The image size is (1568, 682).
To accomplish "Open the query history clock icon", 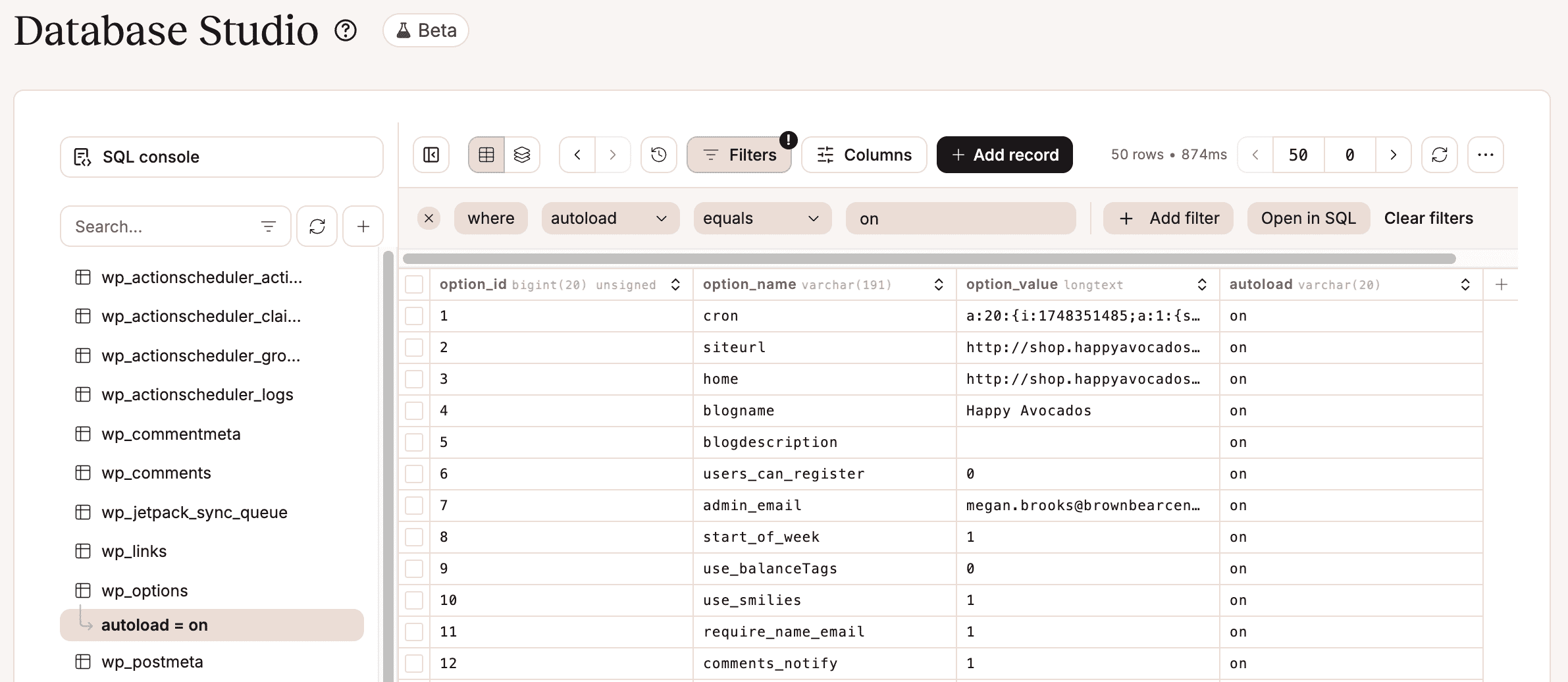I will (659, 155).
